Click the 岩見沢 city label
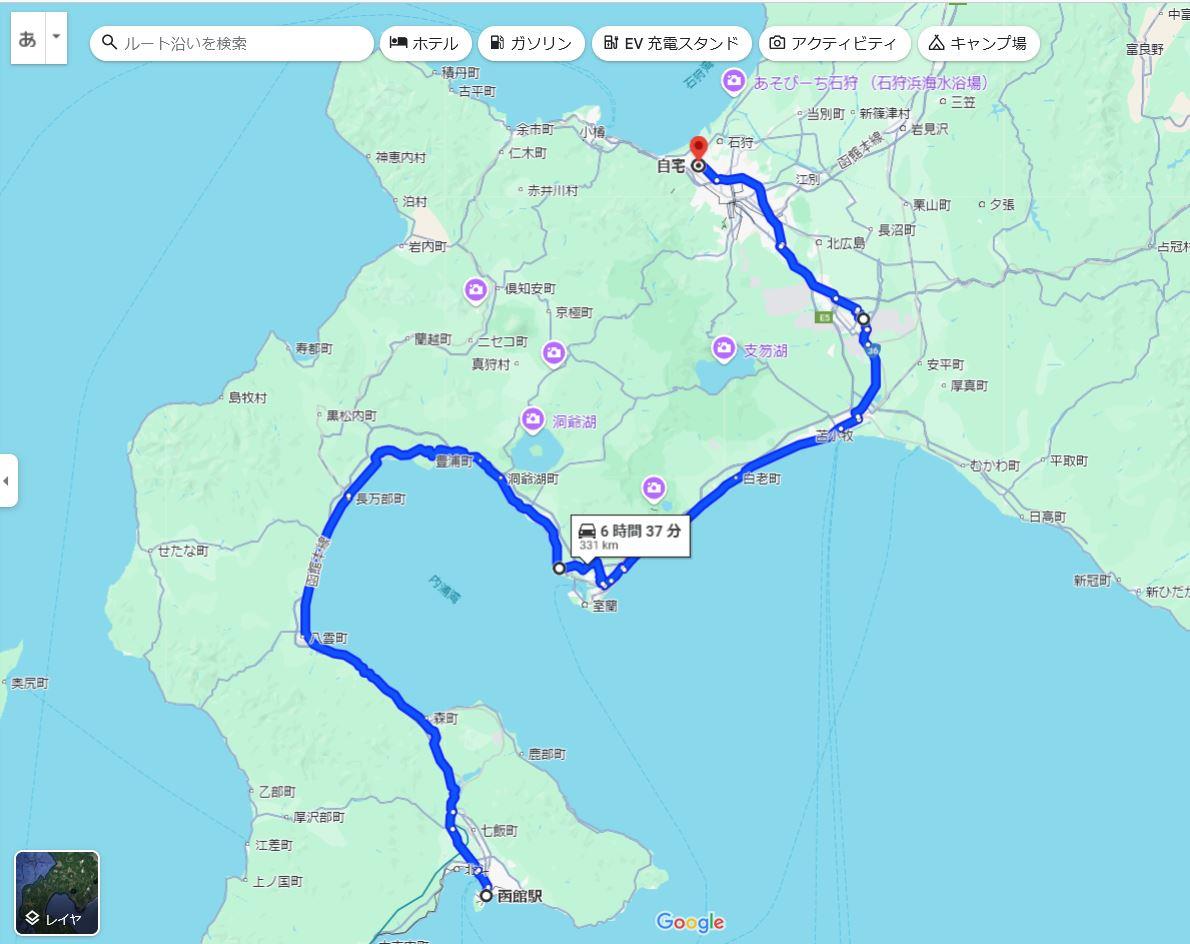The width and height of the screenshot is (1190, 944). (930, 129)
